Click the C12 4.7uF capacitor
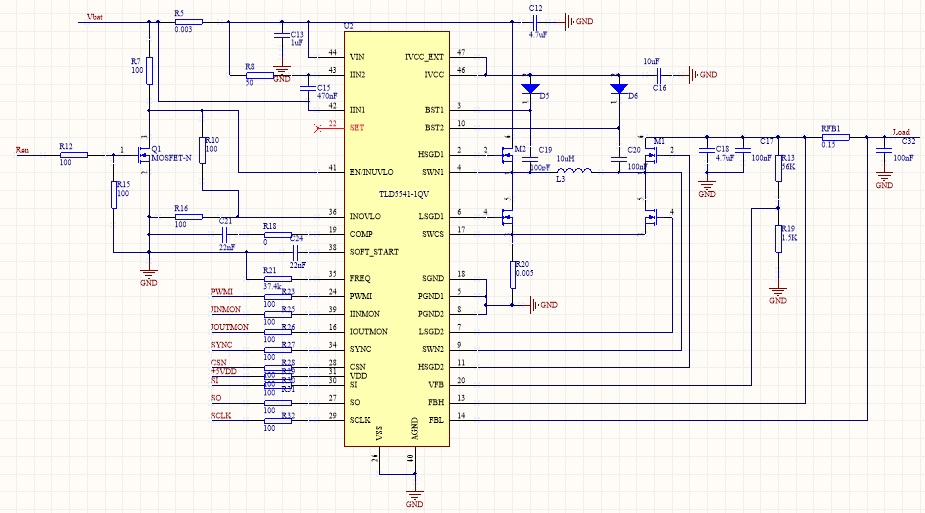The height and width of the screenshot is (513, 925). pos(534,22)
